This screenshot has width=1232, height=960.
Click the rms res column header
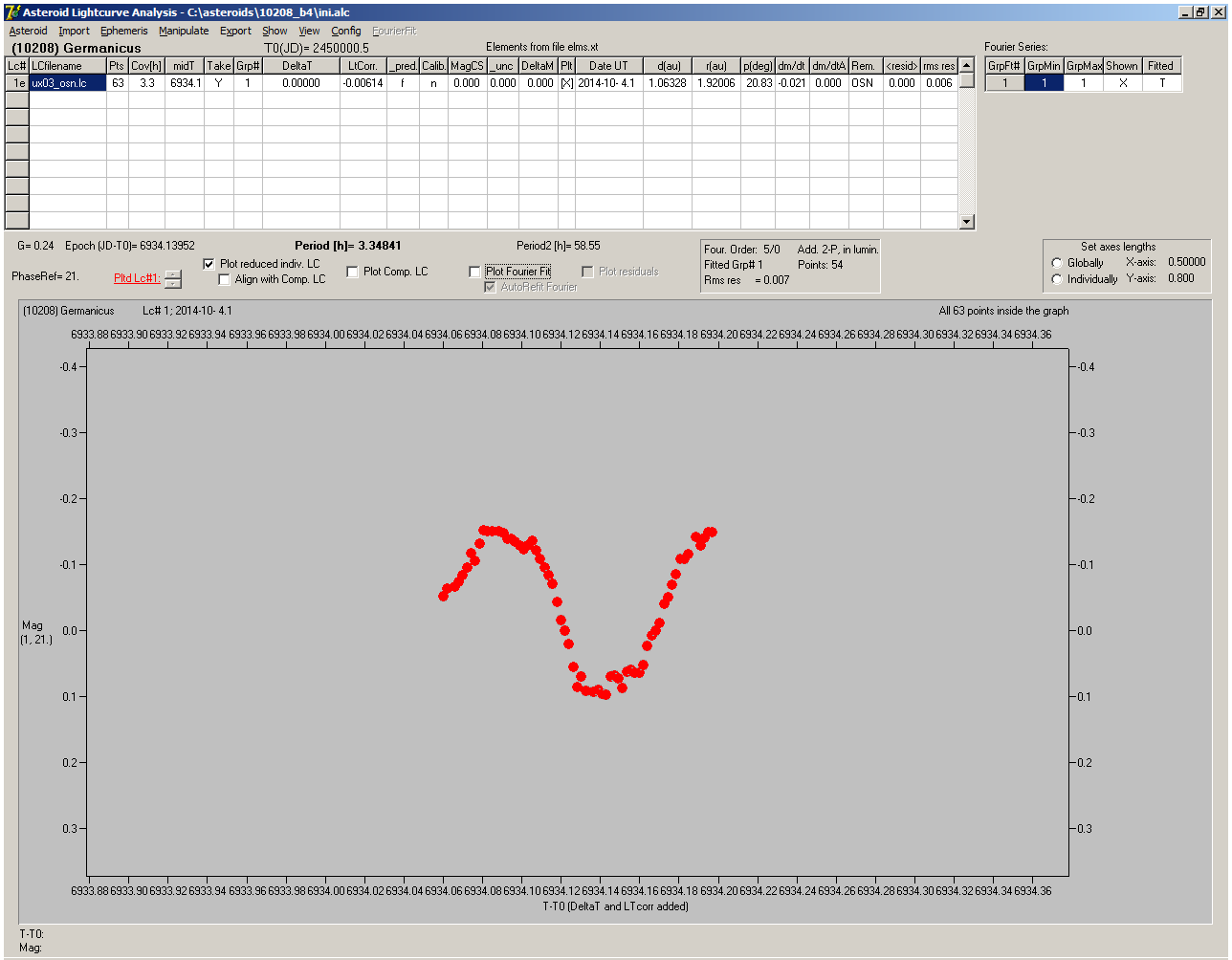[x=939, y=66]
